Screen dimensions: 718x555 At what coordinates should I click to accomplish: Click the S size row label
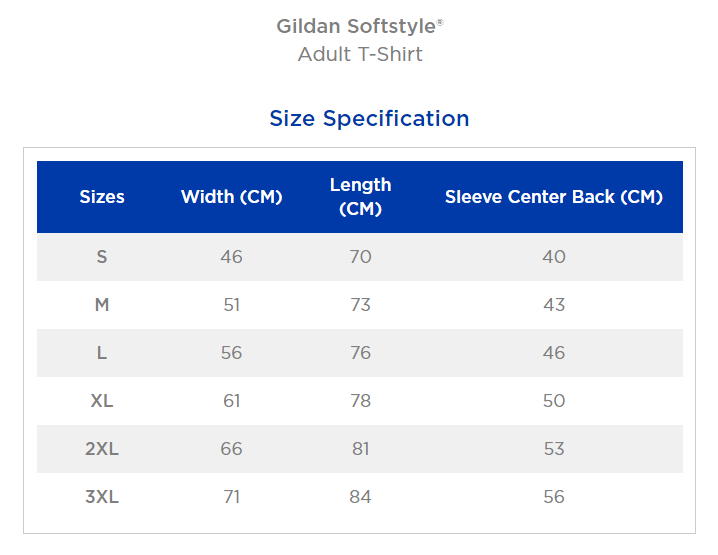coord(102,257)
